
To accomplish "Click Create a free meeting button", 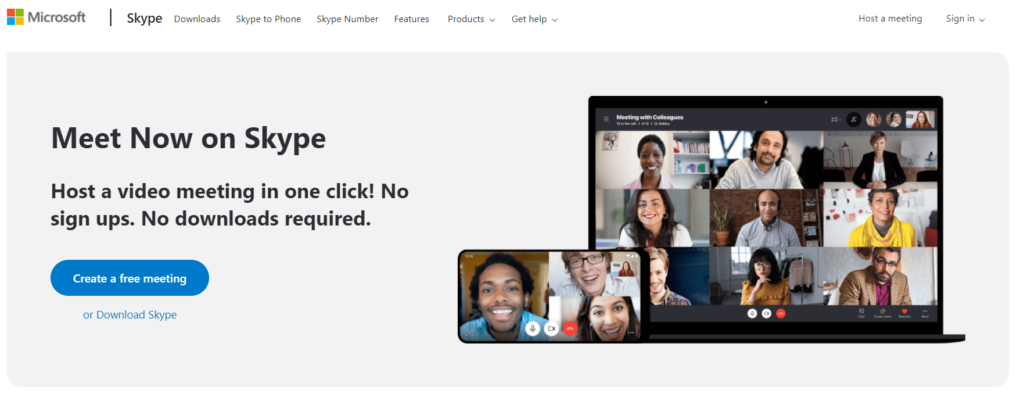I will (x=130, y=278).
